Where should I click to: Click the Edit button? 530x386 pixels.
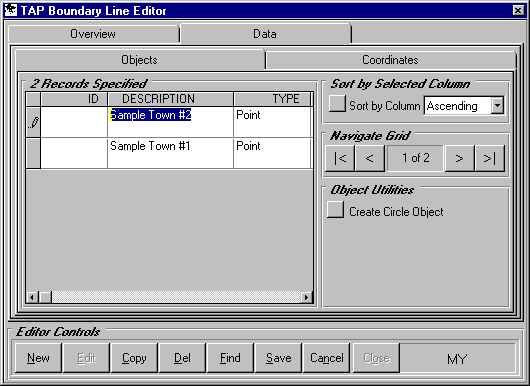(87, 358)
